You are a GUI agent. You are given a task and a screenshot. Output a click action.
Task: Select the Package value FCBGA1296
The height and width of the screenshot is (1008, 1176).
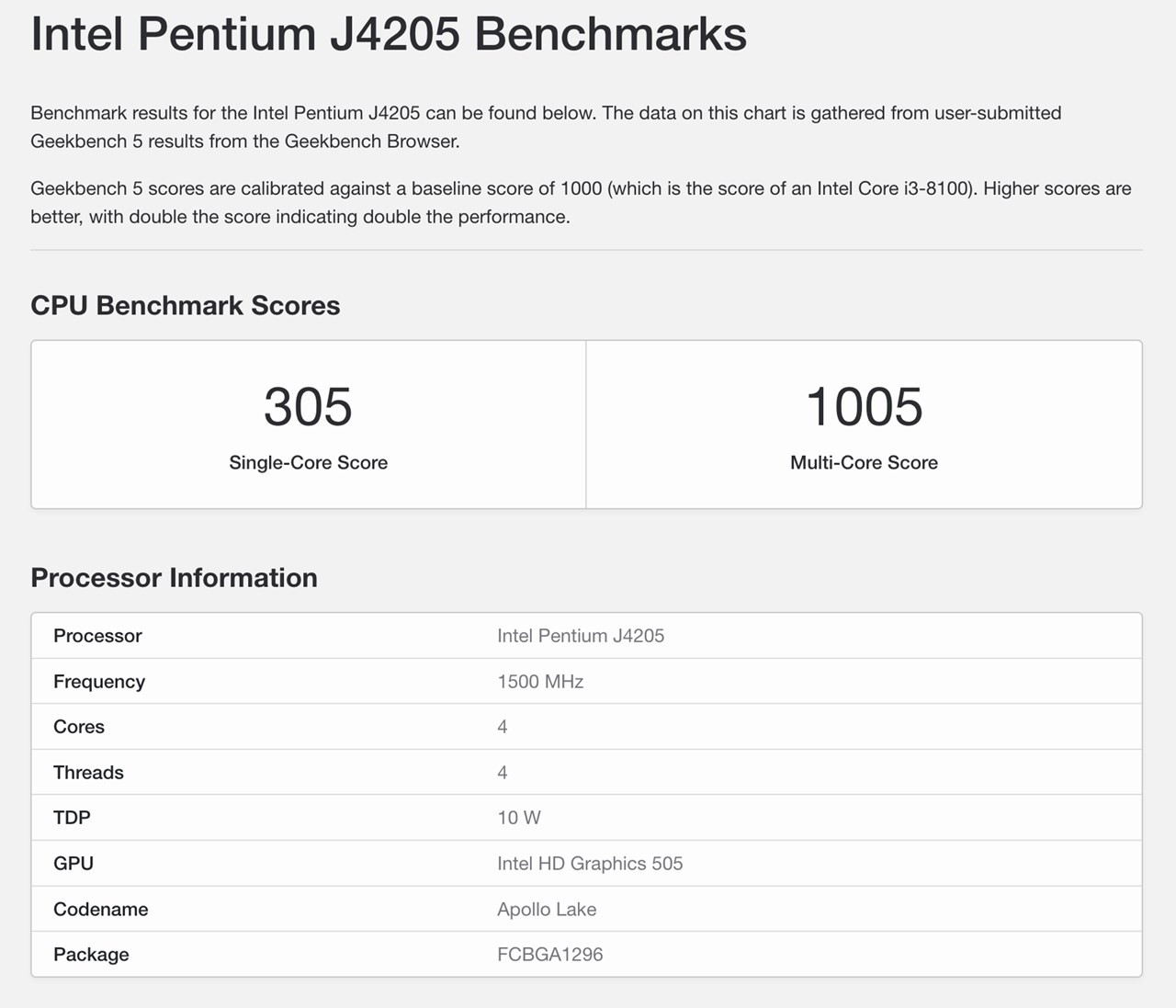coord(548,954)
